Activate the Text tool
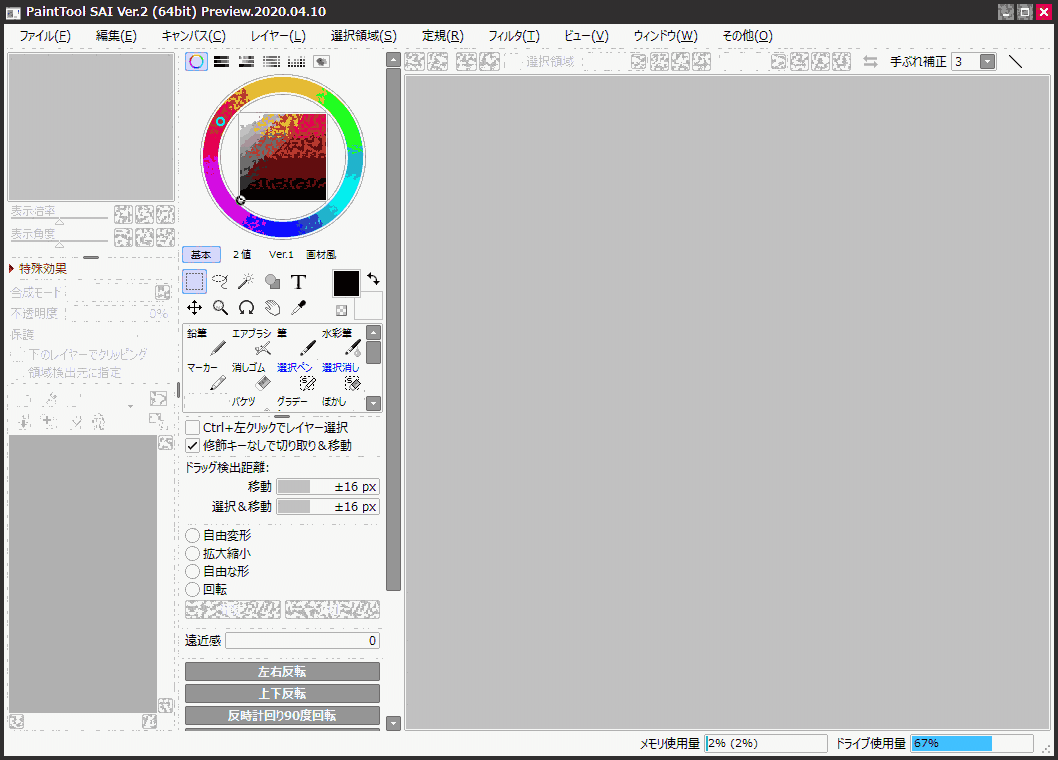 [x=298, y=282]
